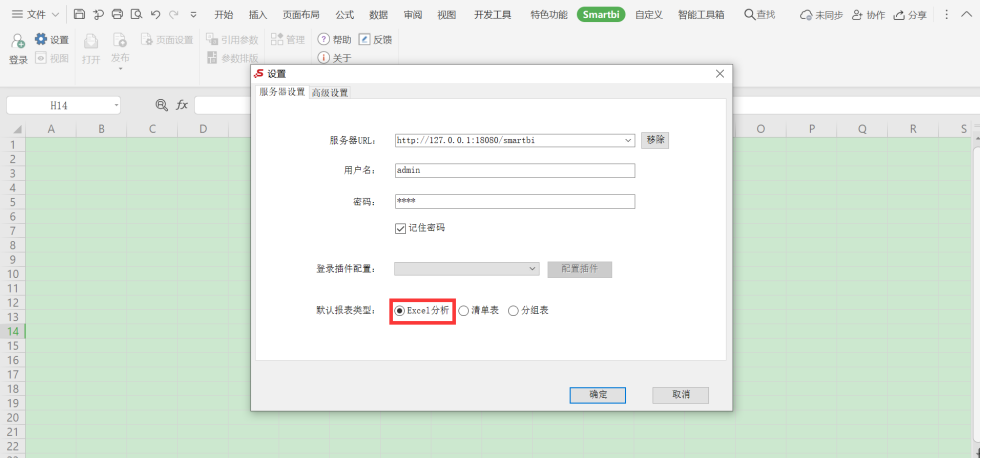Click the 反馈 feedback icon

pyautogui.click(x=364, y=39)
